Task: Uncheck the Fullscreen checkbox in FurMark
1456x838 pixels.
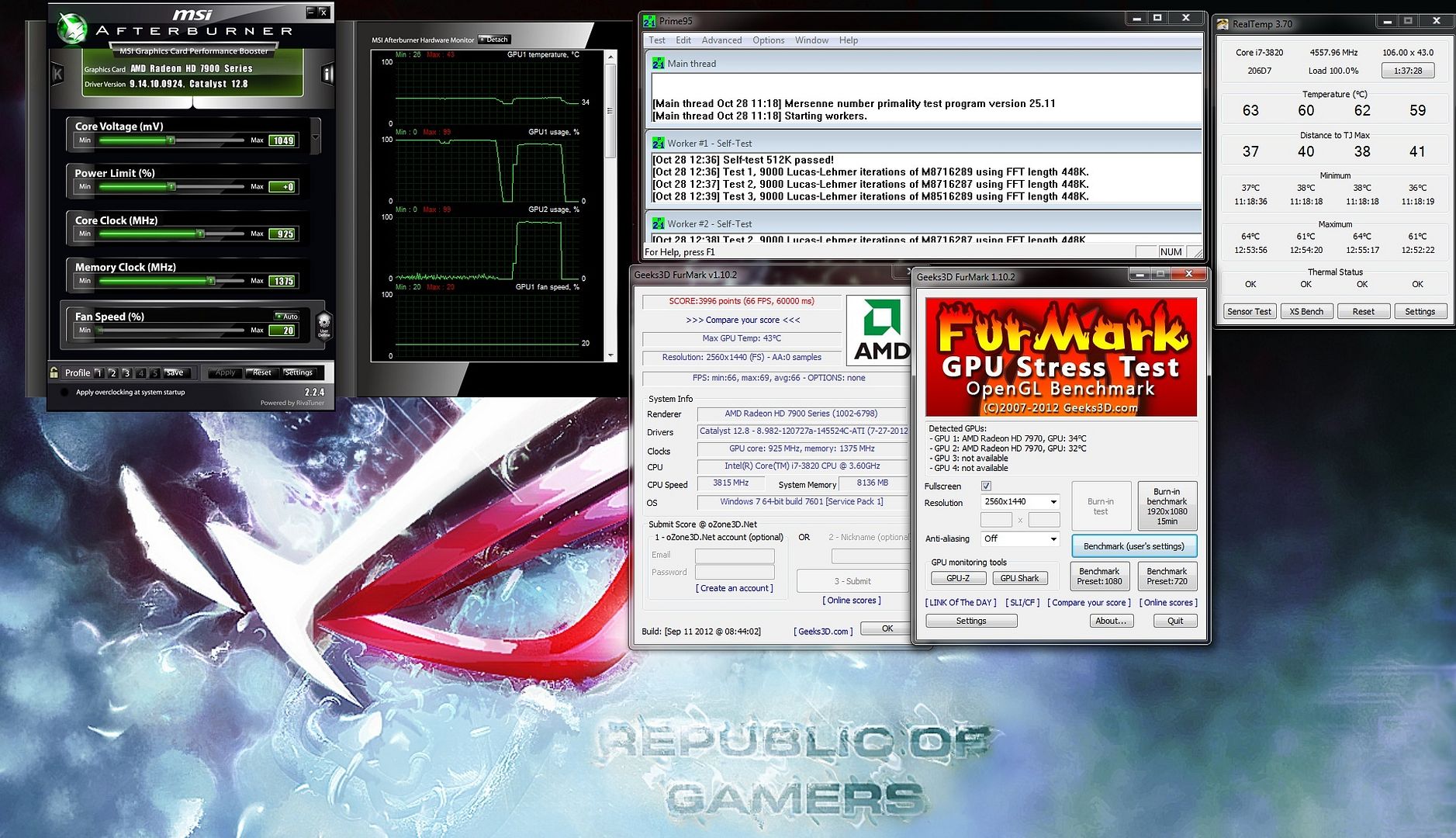Action: 986,486
